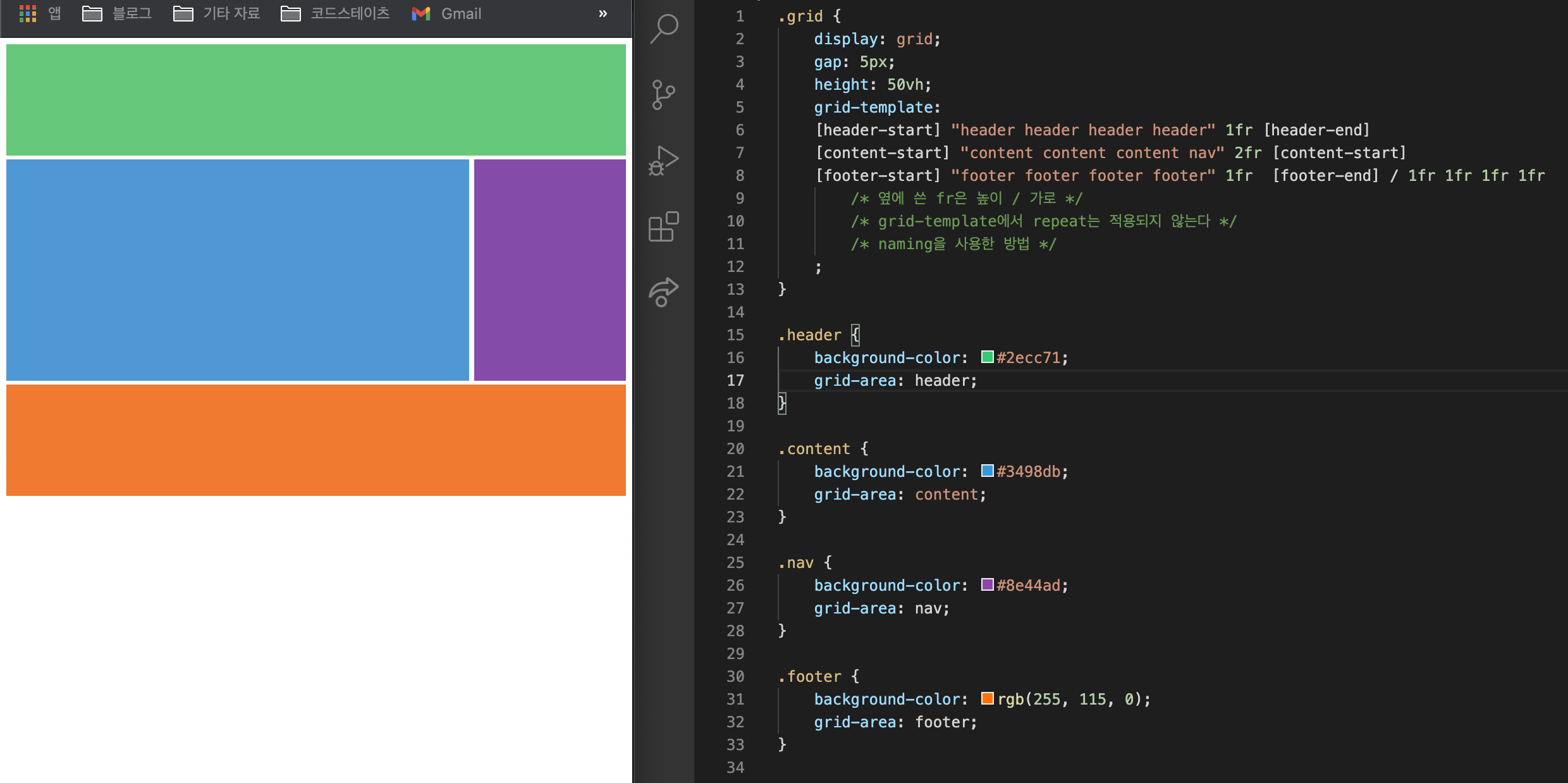Image resolution: width=1568 pixels, height=783 pixels.
Task: Open the 블로그 bookmark folder
Action: click(x=118, y=13)
